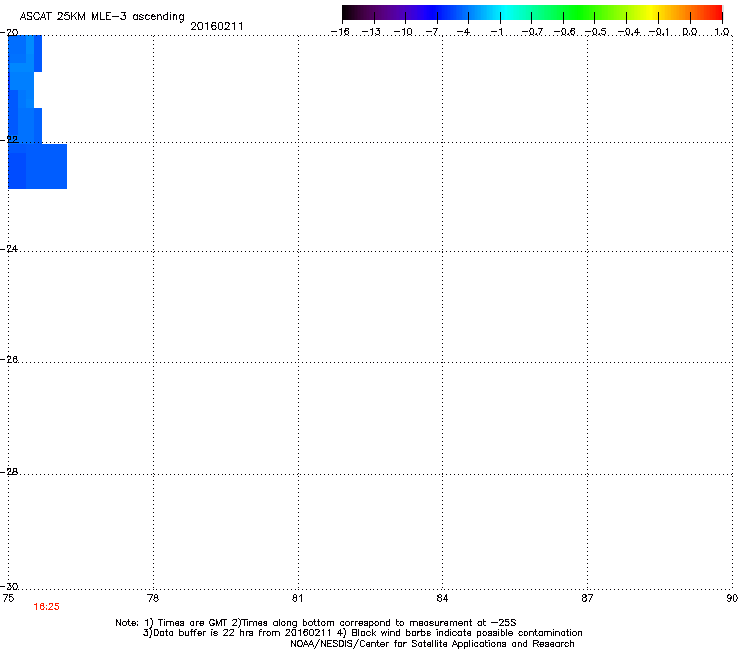Pick the yellow section of the color bar
The height and width of the screenshot is (650, 740).
click(651, 13)
